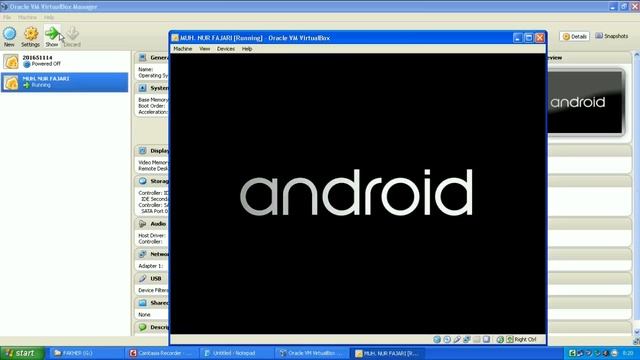Click the Network section header icon
Viewport: 640px width, 360px height.
(x=142, y=254)
